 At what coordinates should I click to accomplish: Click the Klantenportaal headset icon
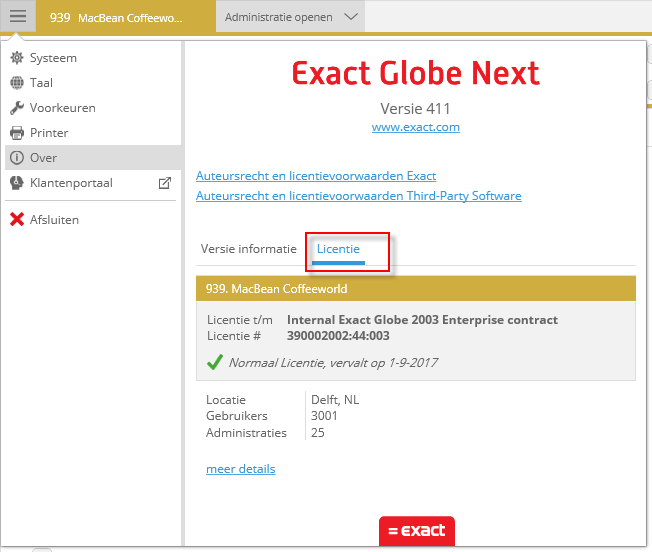[x=17, y=183]
